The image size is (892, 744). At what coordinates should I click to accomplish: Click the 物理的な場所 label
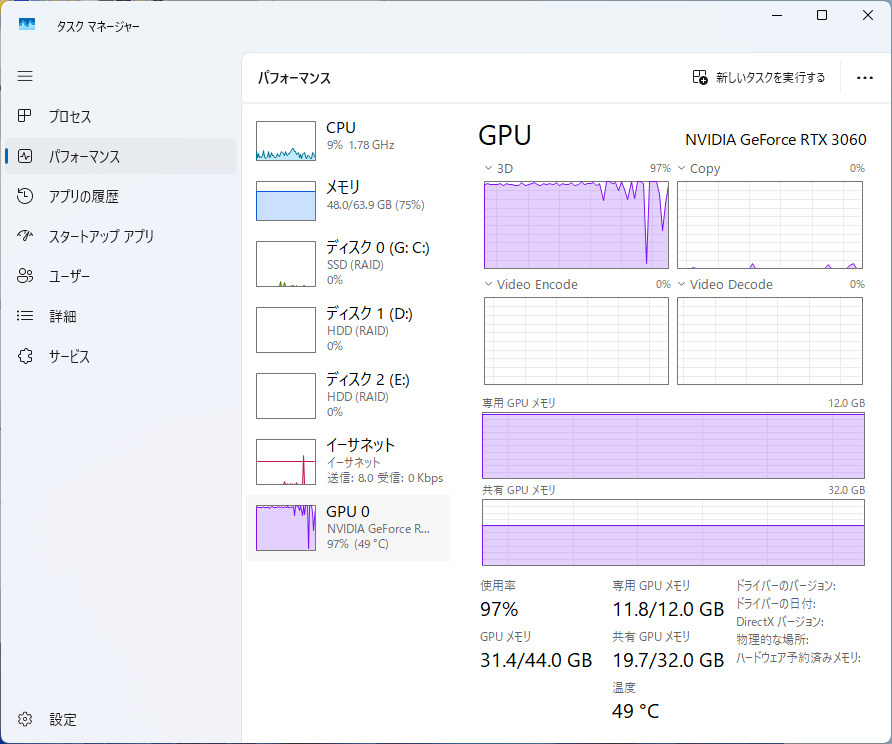point(772,640)
